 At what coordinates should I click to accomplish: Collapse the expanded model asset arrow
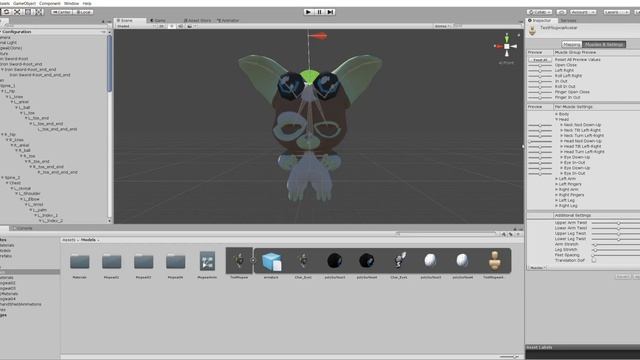tap(253, 260)
